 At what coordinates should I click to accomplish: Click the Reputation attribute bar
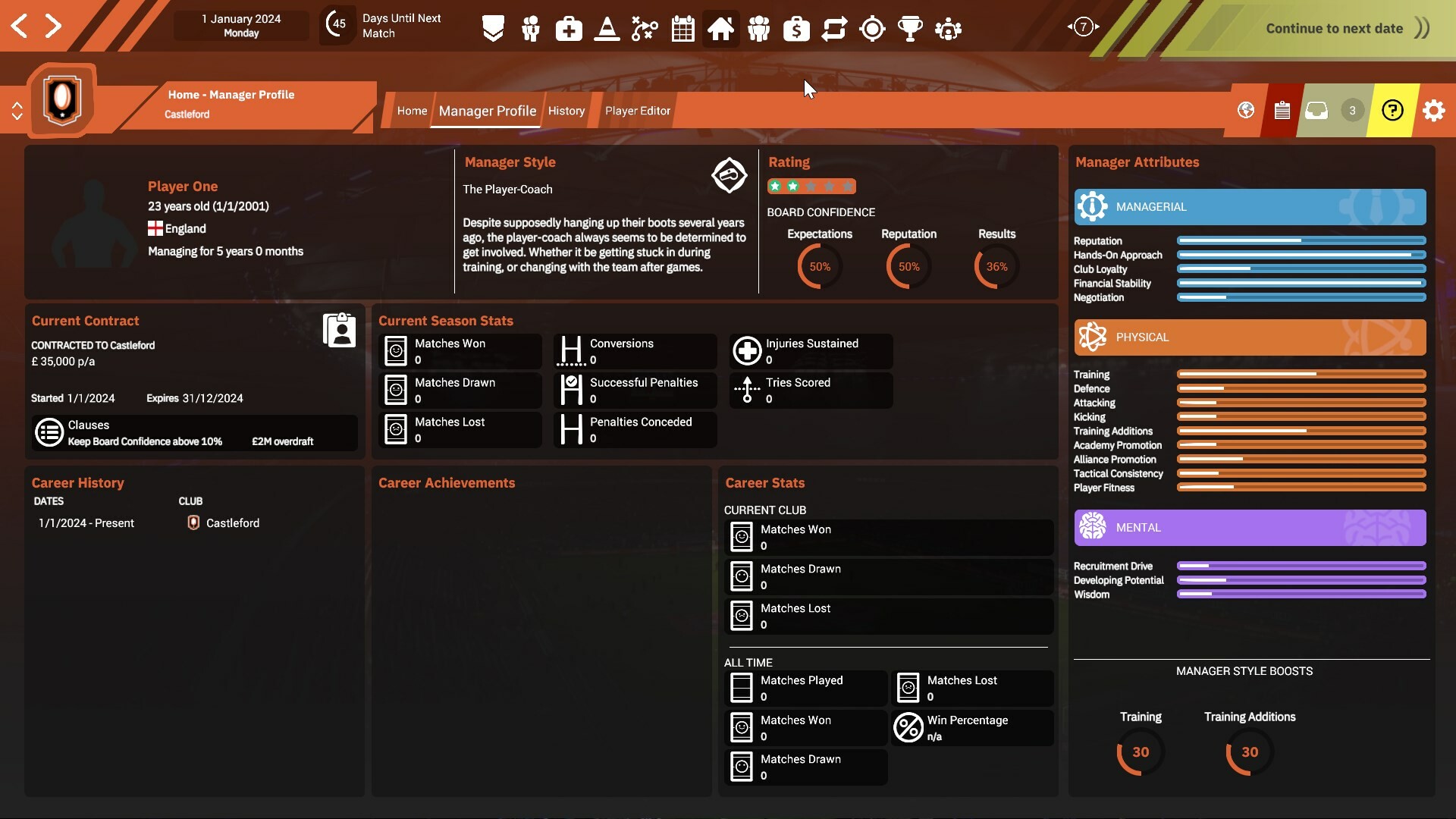tap(1300, 240)
